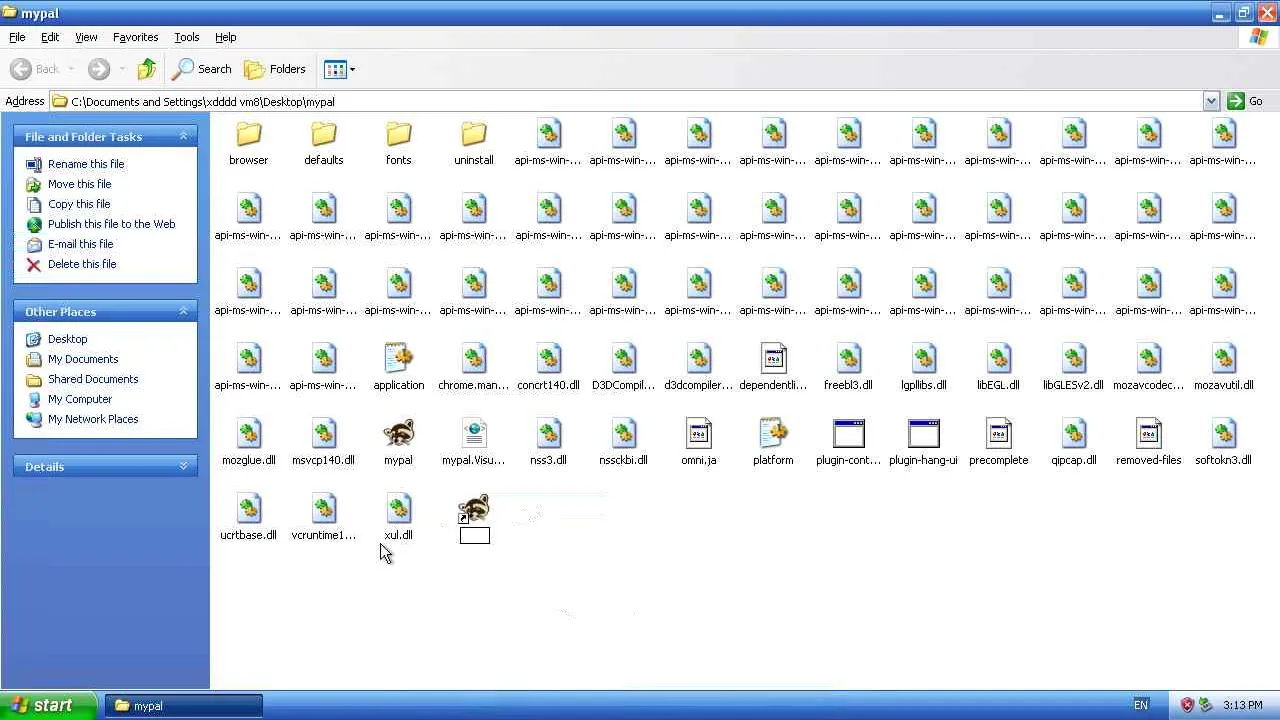Select the mozavutil.dll file
1280x720 pixels.
[x=1223, y=368]
